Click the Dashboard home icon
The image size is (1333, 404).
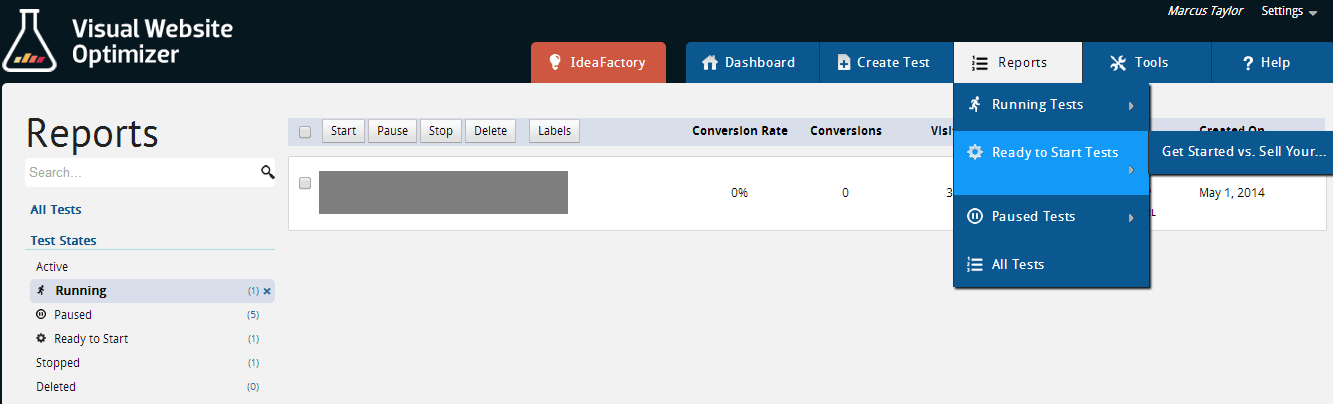(x=710, y=62)
